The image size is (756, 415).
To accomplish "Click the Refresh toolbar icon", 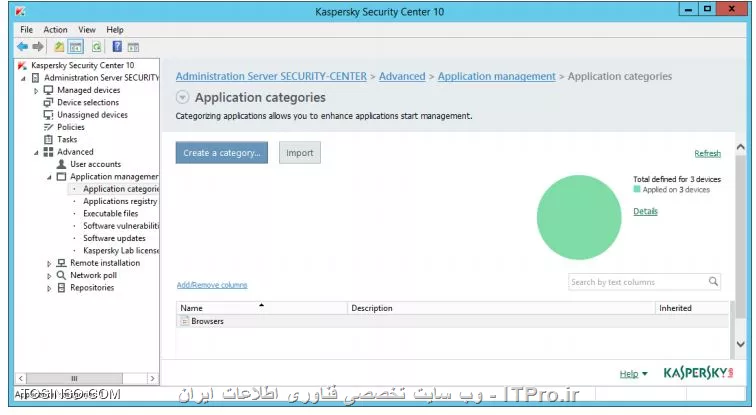I will coord(97,47).
